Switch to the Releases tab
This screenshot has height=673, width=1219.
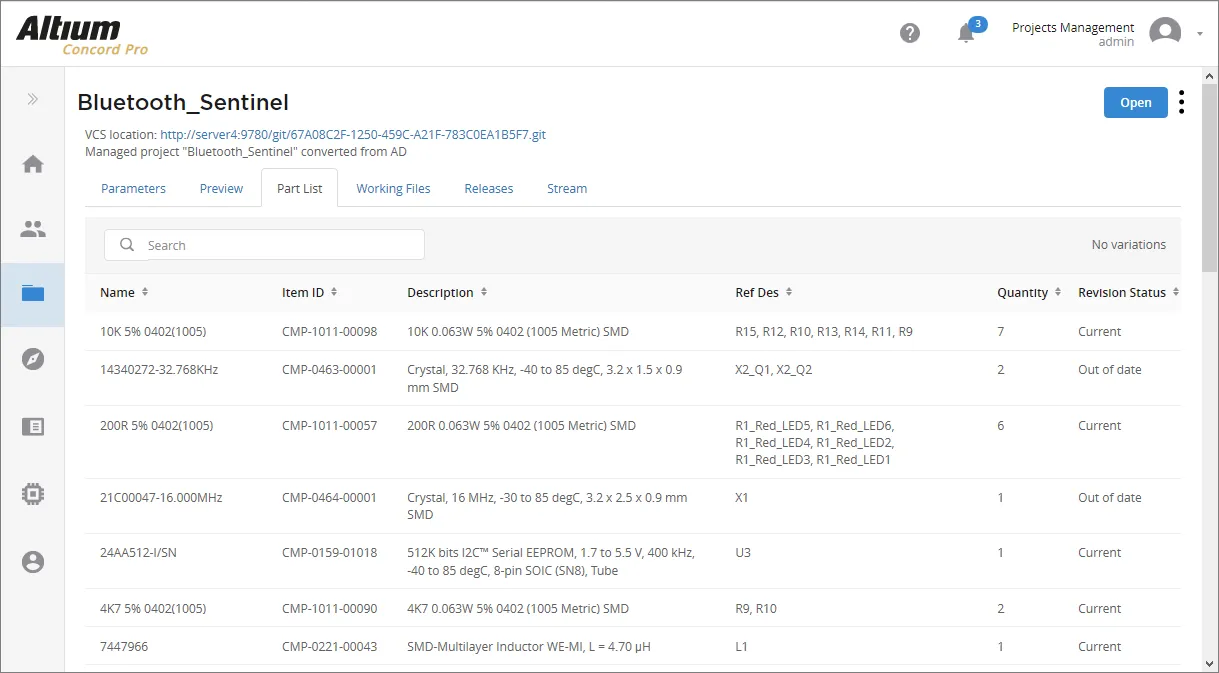point(488,188)
